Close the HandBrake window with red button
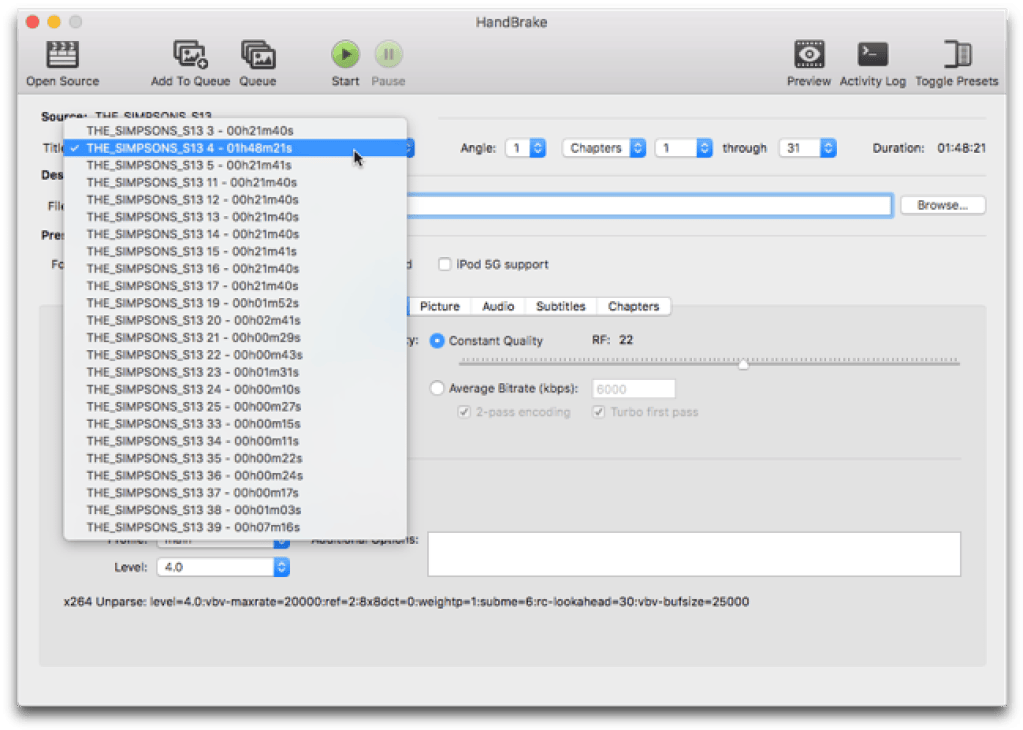Viewport: 1023px width, 730px height. (33, 22)
